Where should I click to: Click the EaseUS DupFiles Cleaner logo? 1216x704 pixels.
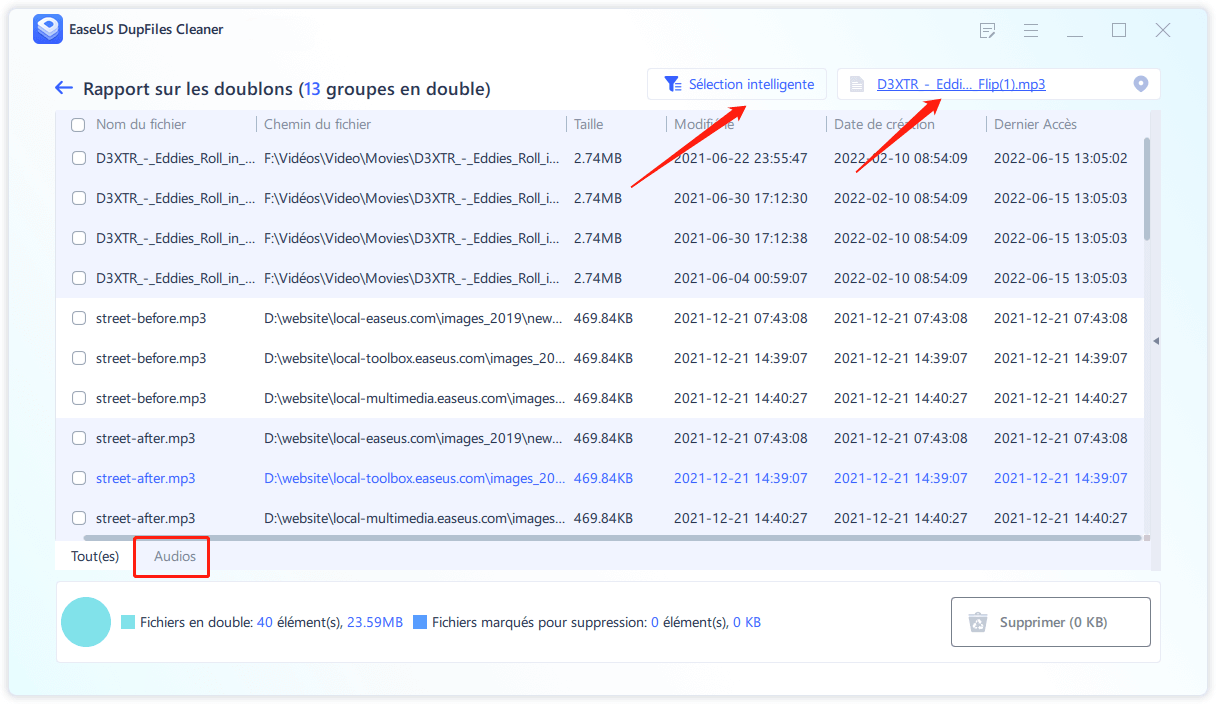tap(47, 30)
